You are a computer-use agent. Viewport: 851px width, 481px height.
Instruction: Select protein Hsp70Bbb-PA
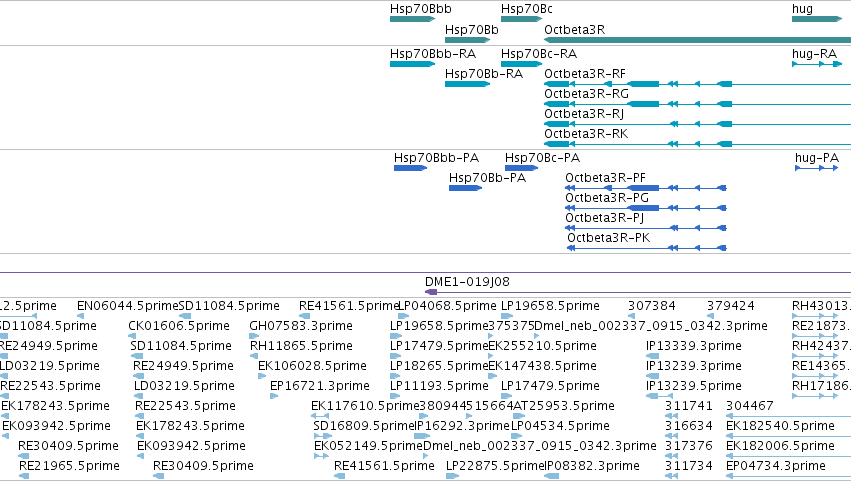tap(410, 168)
